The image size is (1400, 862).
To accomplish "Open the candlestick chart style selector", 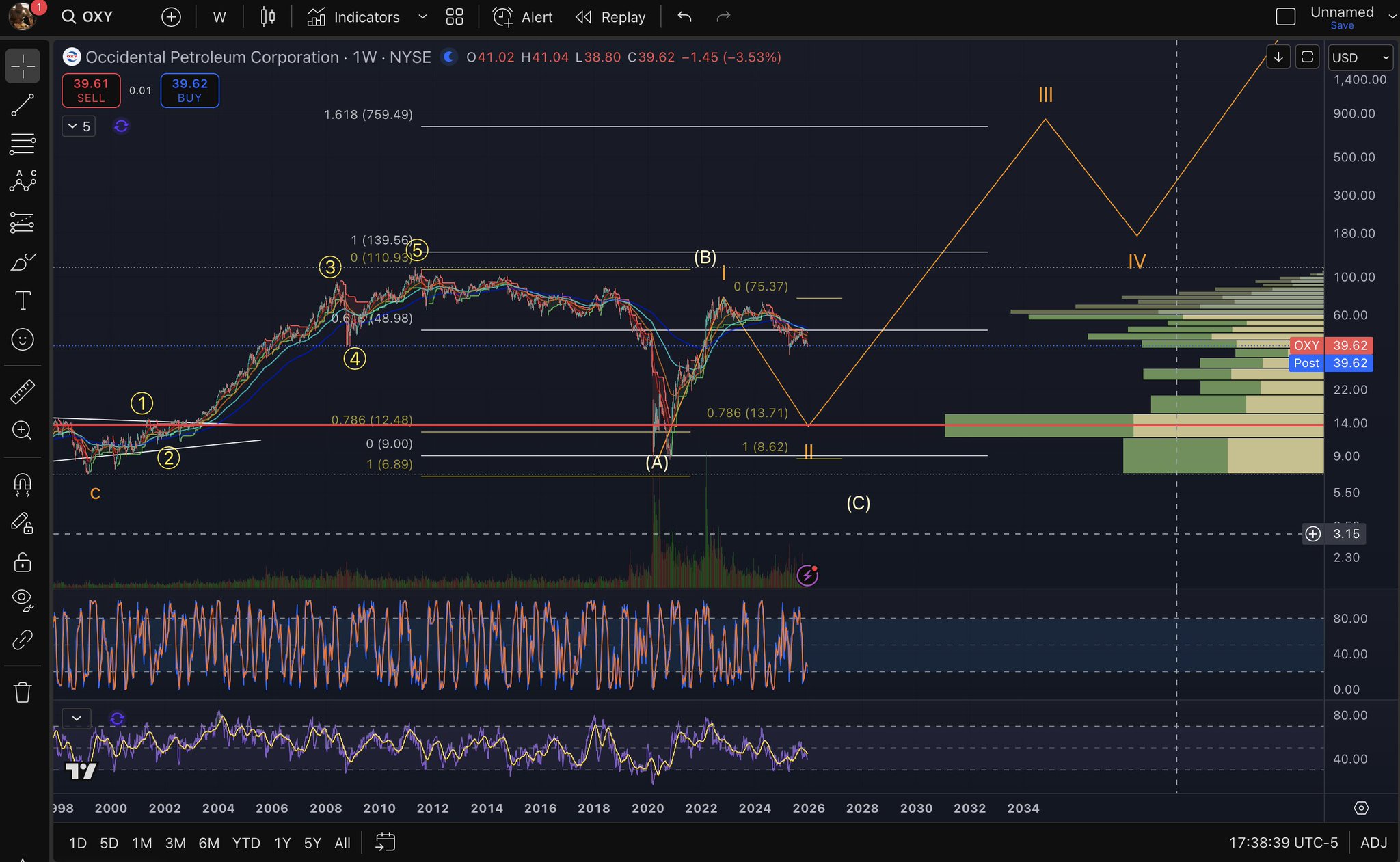I will [x=267, y=17].
